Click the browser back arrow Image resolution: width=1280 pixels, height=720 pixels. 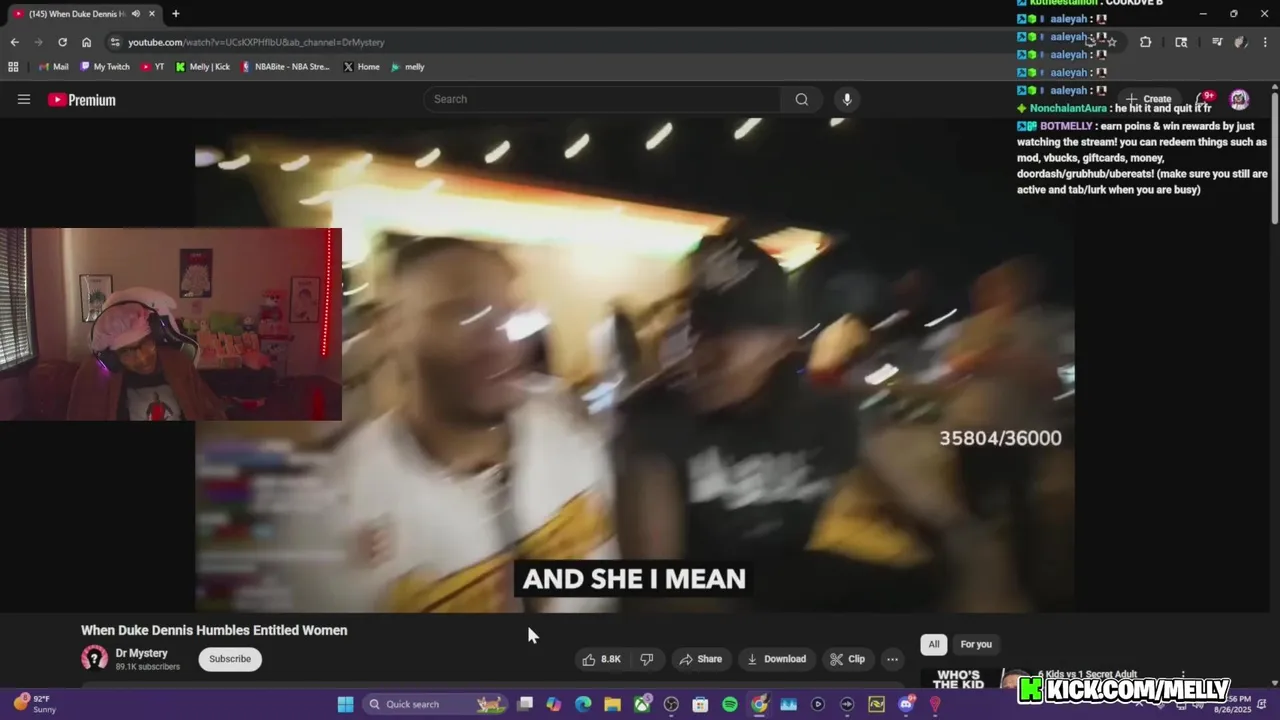pos(14,42)
